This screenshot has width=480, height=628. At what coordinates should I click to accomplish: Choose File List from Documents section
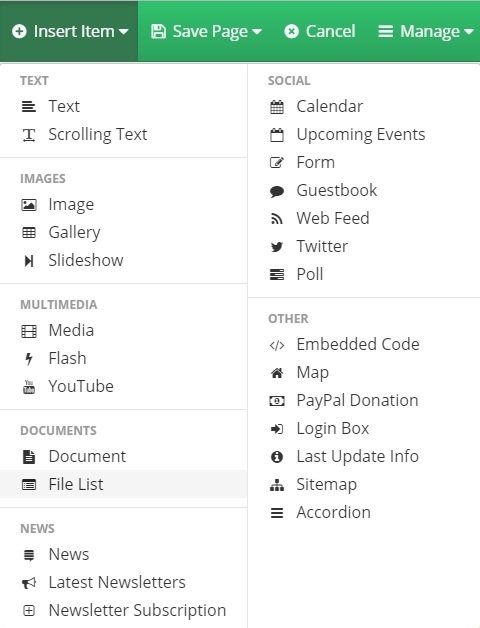(123, 484)
